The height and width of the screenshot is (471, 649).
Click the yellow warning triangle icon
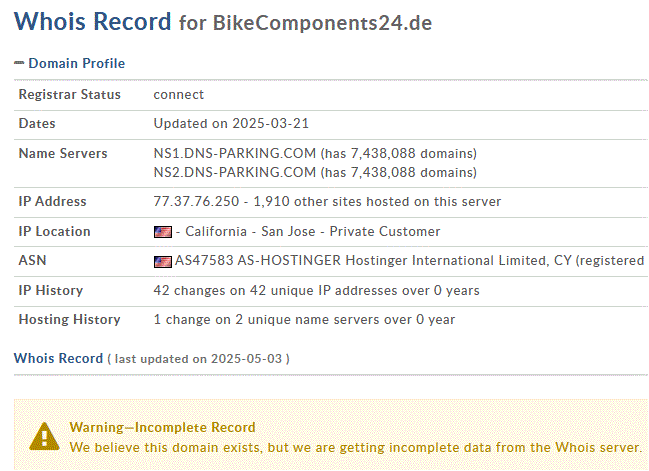[45, 436]
